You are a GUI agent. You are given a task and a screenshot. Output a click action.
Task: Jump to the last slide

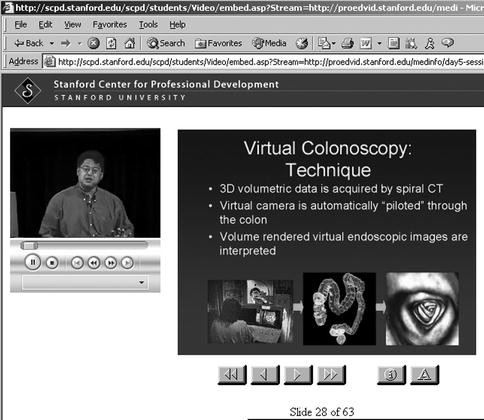[331, 375]
